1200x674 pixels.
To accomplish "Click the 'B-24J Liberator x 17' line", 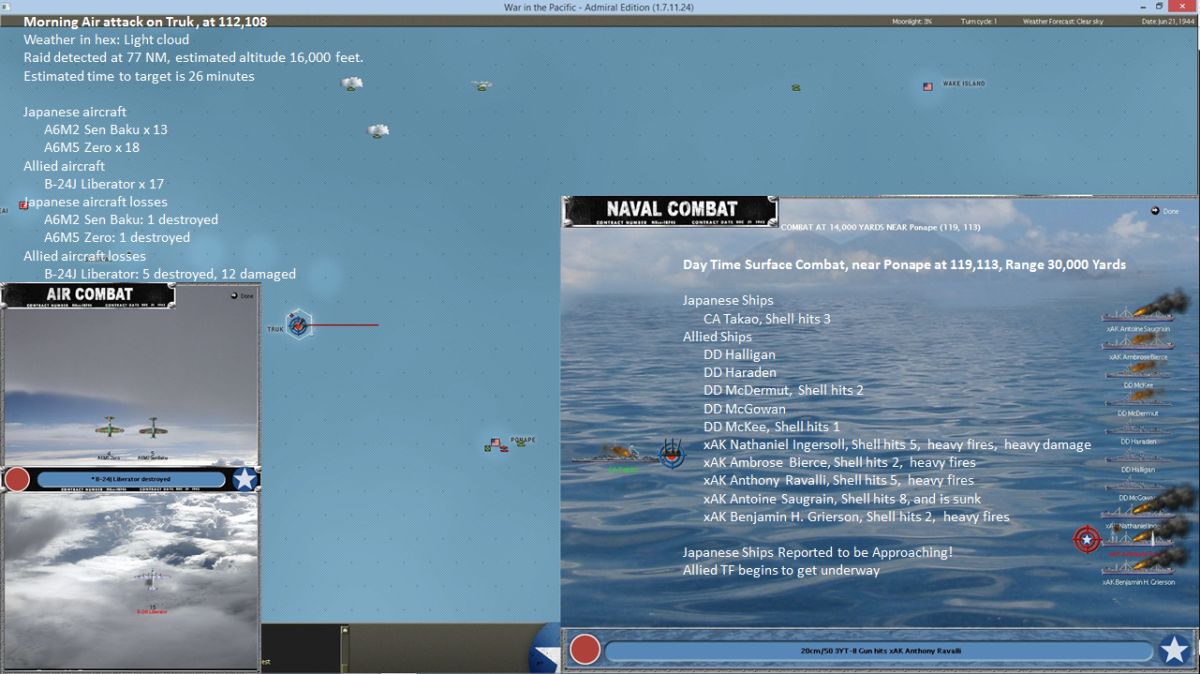I will point(104,184).
